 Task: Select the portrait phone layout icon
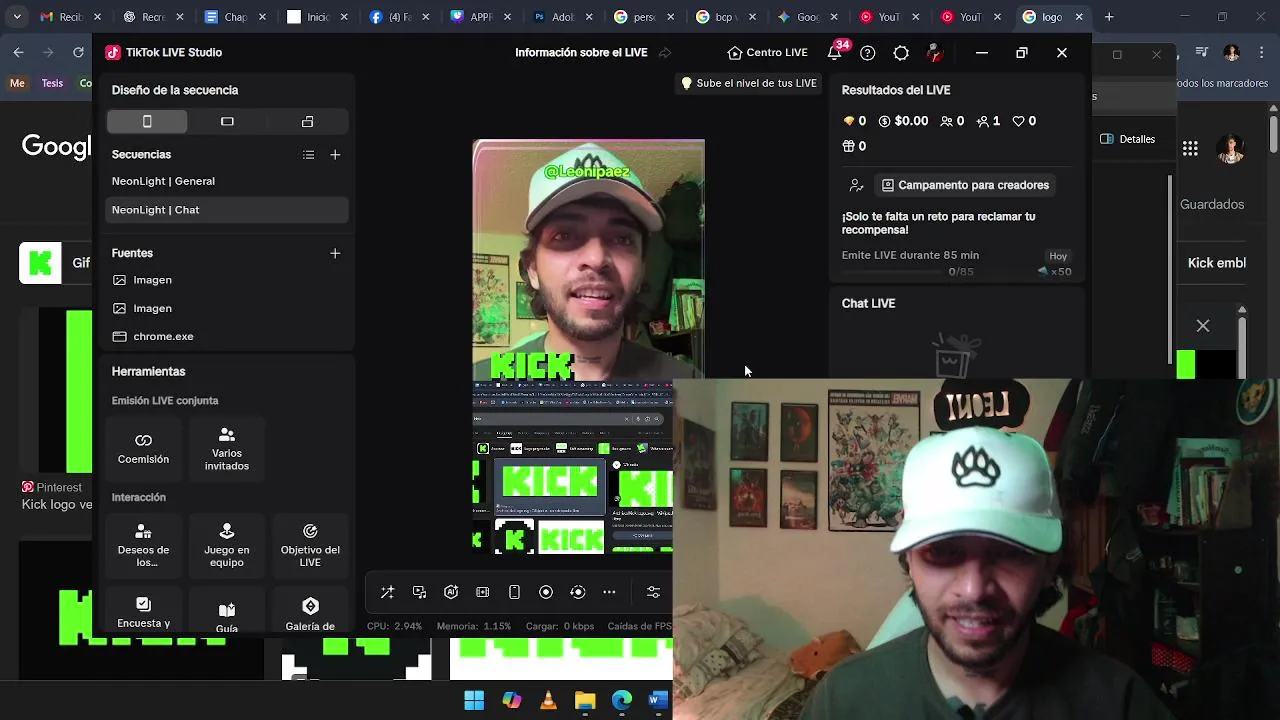coord(147,121)
